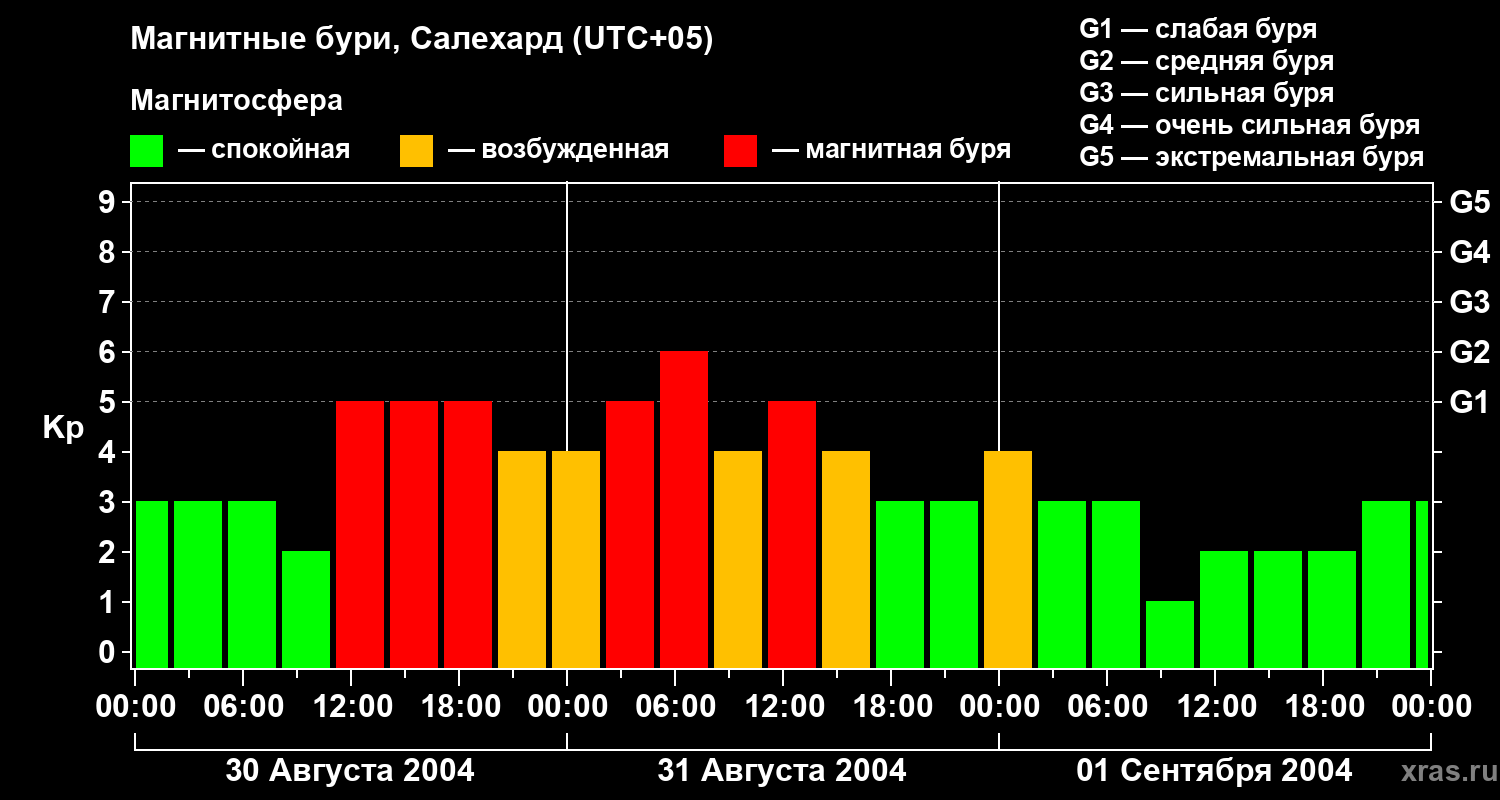The image size is (1500, 800).
Task: Click the 15:00–18:00 red bar on 30 Августа
Action: coord(414,535)
